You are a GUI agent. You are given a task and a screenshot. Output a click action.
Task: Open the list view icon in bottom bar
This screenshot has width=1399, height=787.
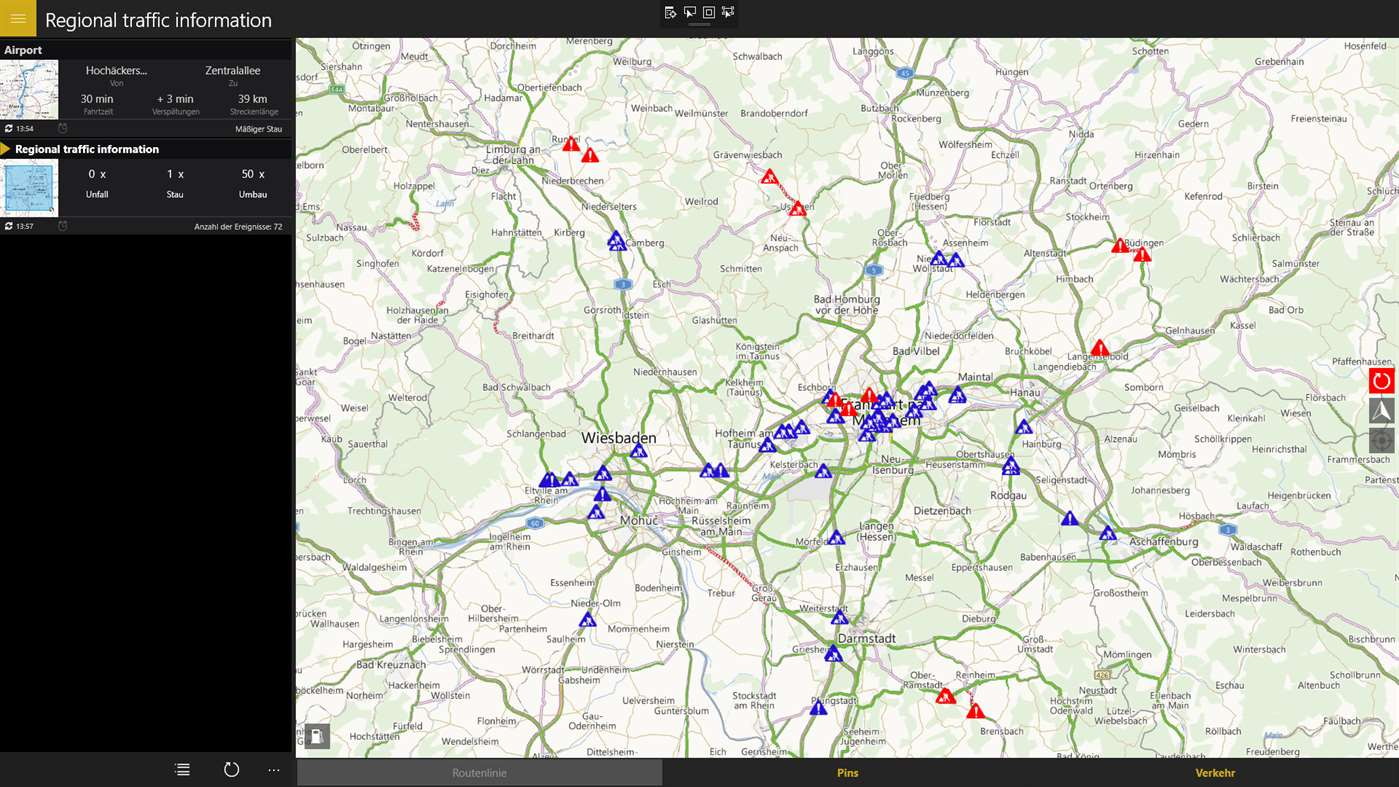click(x=182, y=770)
